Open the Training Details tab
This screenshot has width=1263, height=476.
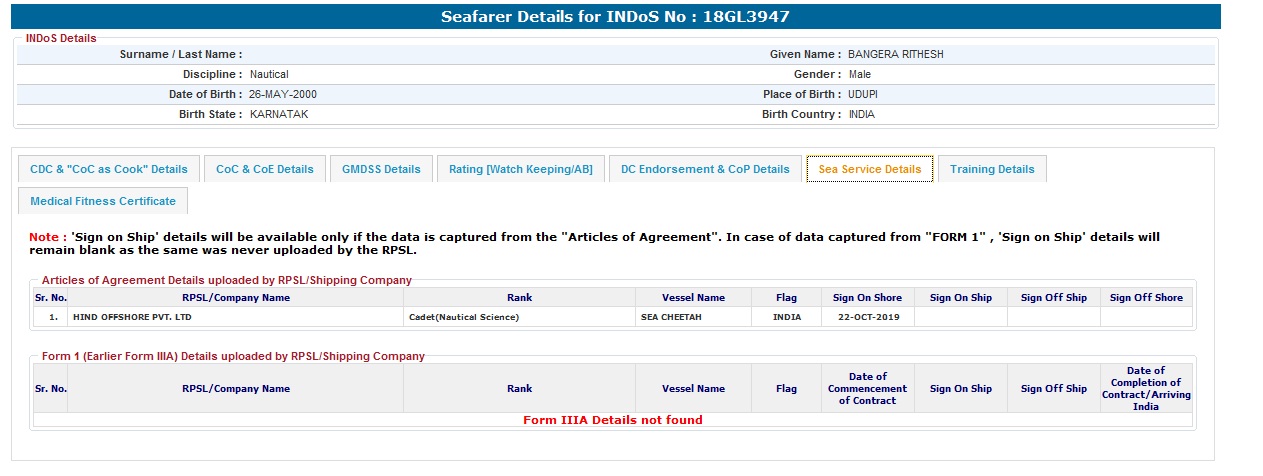(992, 169)
